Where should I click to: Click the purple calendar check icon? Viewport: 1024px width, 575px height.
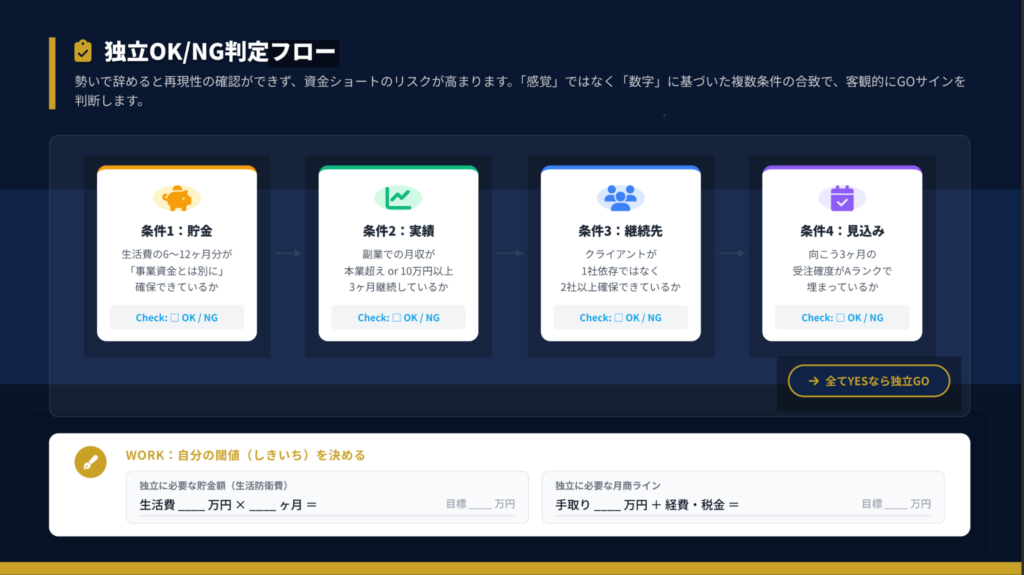842,198
